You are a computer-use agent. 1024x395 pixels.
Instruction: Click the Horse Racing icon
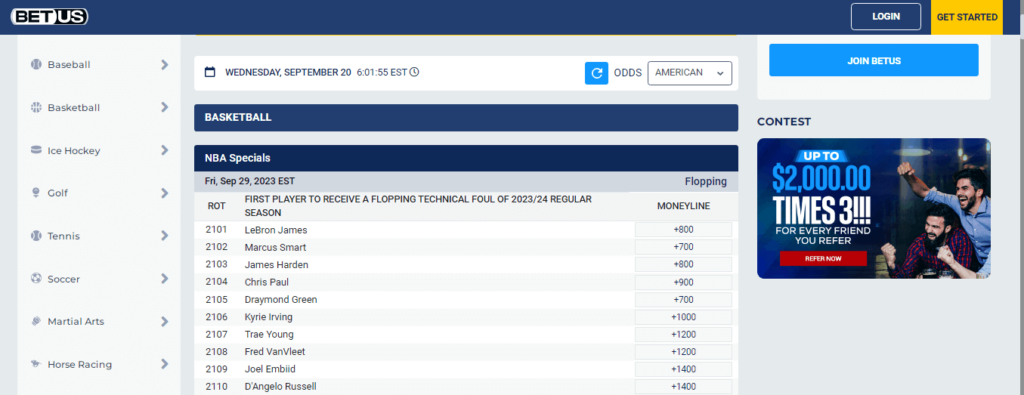[36, 364]
